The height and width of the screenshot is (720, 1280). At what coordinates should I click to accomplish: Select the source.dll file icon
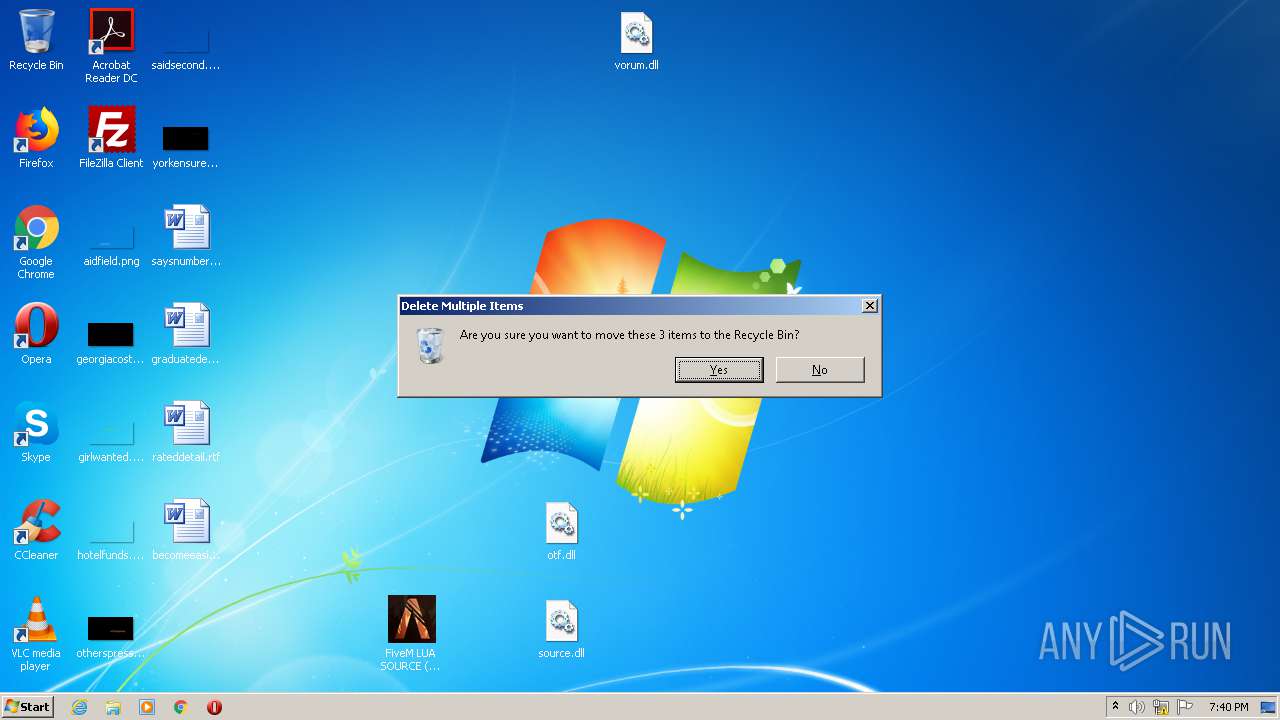pos(561,628)
